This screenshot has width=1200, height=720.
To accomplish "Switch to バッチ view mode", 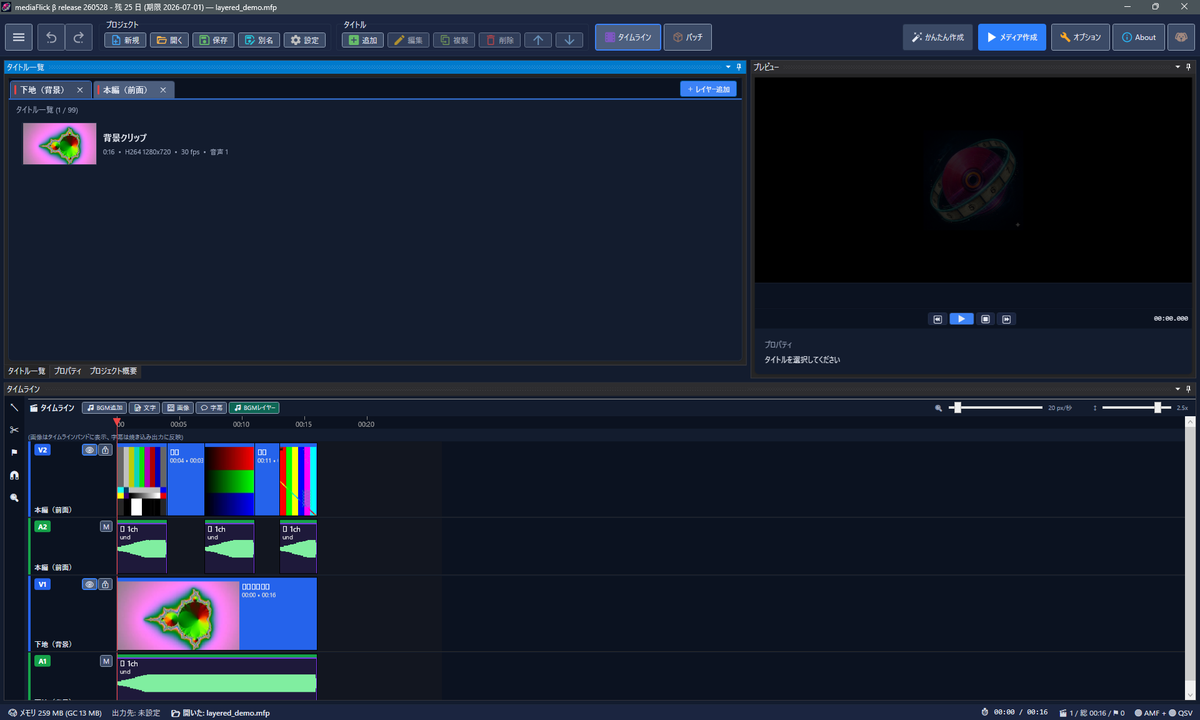I will click(688, 37).
